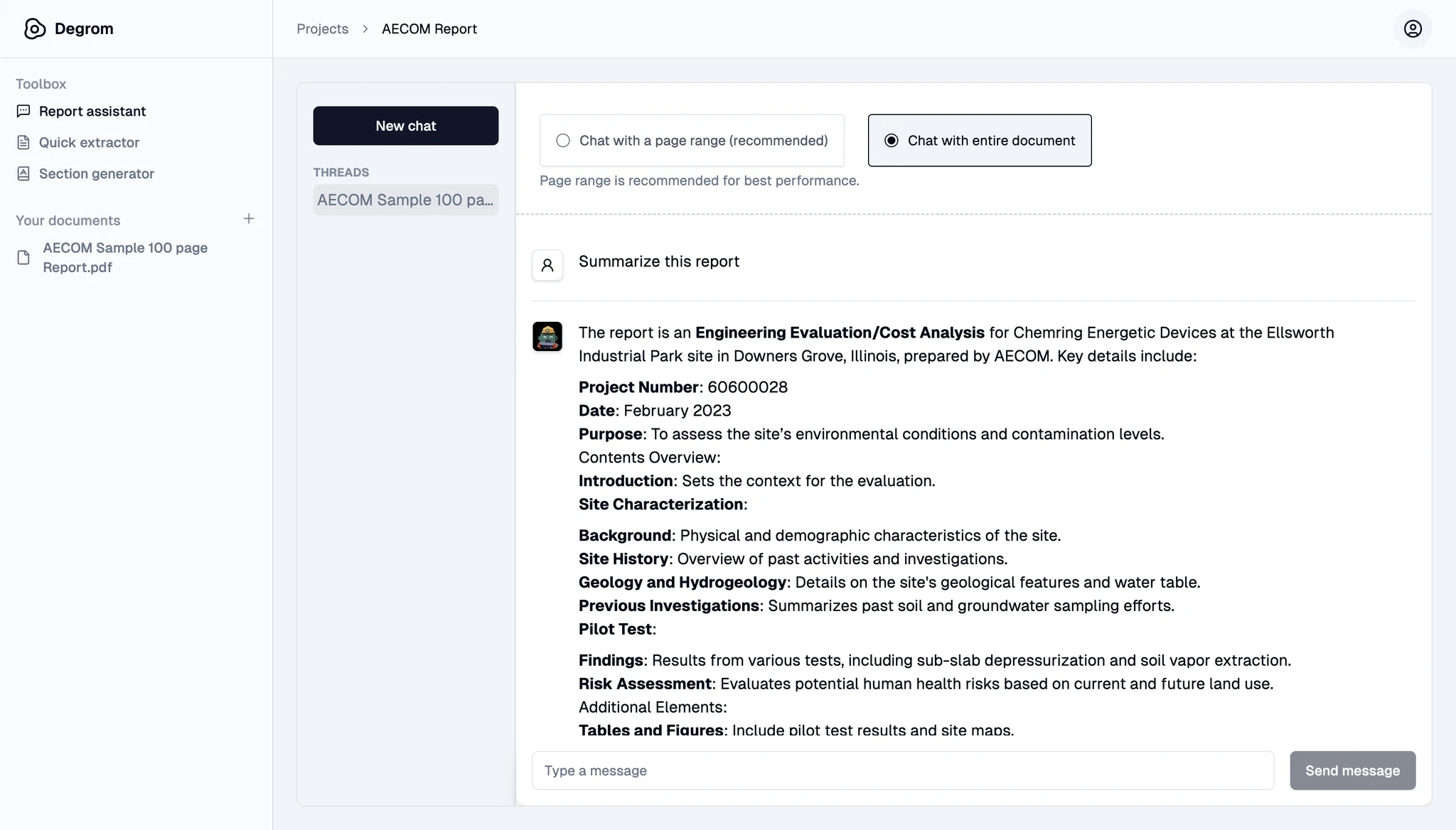Viewport: 1456px width, 830px height.
Task: Click the THREADS heading
Action: pyautogui.click(x=341, y=172)
